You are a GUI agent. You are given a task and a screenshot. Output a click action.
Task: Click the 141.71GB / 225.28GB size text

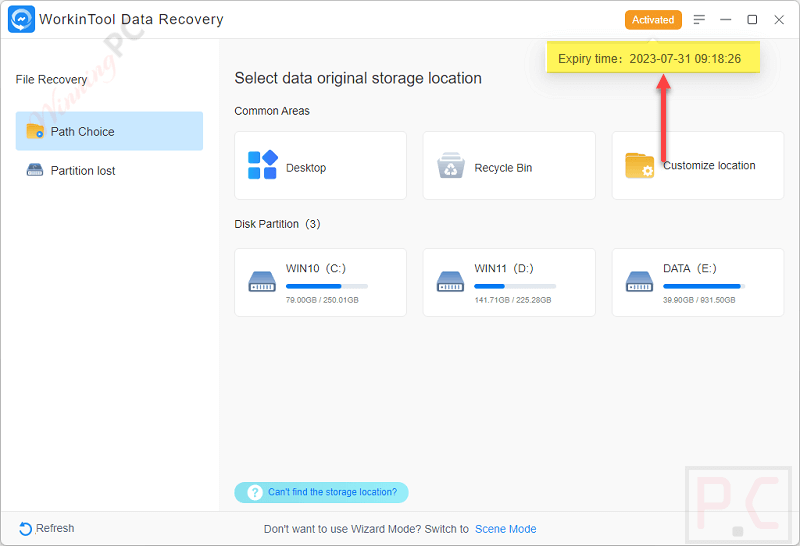point(513,300)
